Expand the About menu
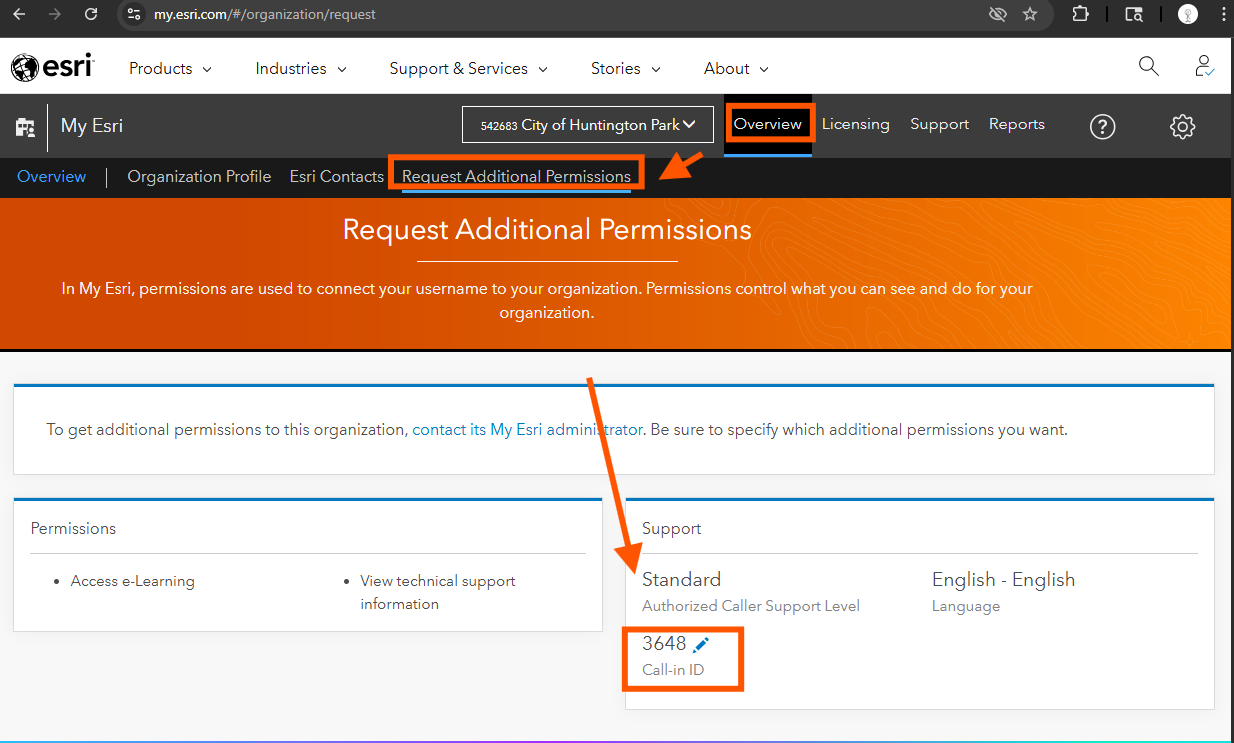 click(x=737, y=68)
